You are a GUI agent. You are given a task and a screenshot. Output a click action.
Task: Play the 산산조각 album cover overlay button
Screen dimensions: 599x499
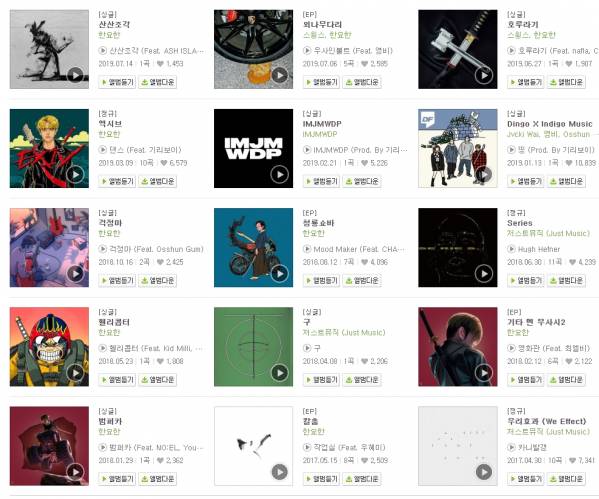tap(75, 75)
